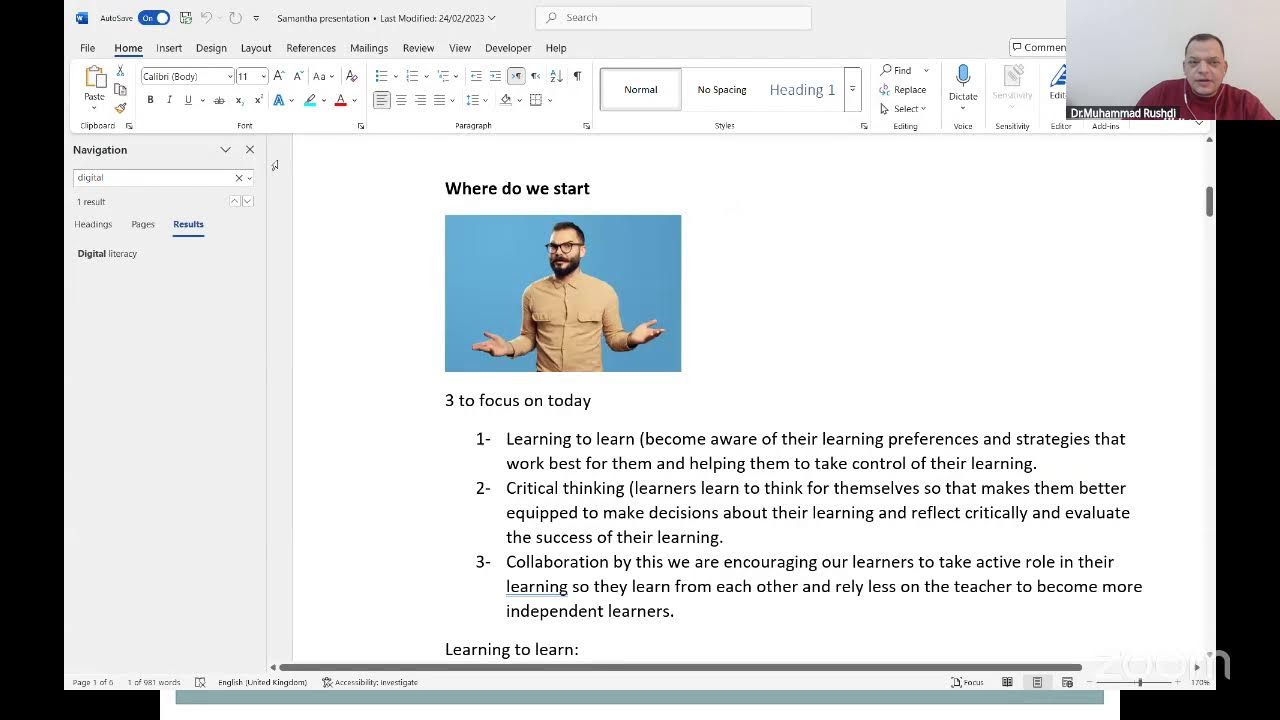Screen dimensions: 1280x720
Task: Sort text using the A-Z sort icon
Action: pos(557,76)
